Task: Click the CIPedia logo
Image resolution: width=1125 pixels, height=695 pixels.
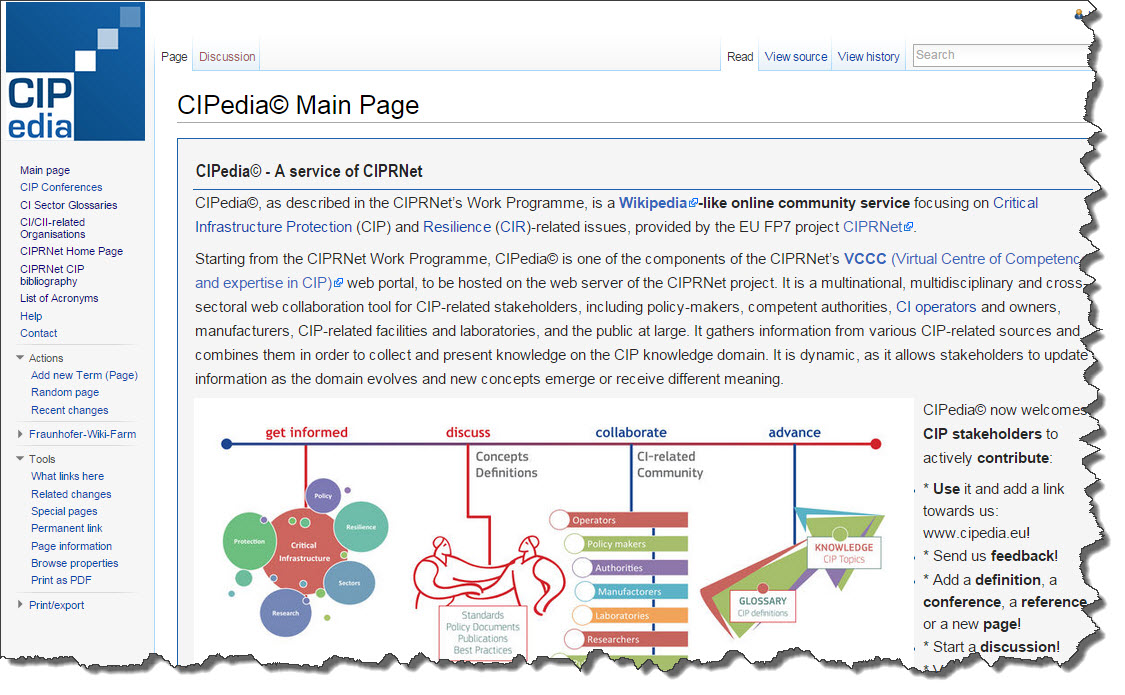Action: (x=74, y=70)
